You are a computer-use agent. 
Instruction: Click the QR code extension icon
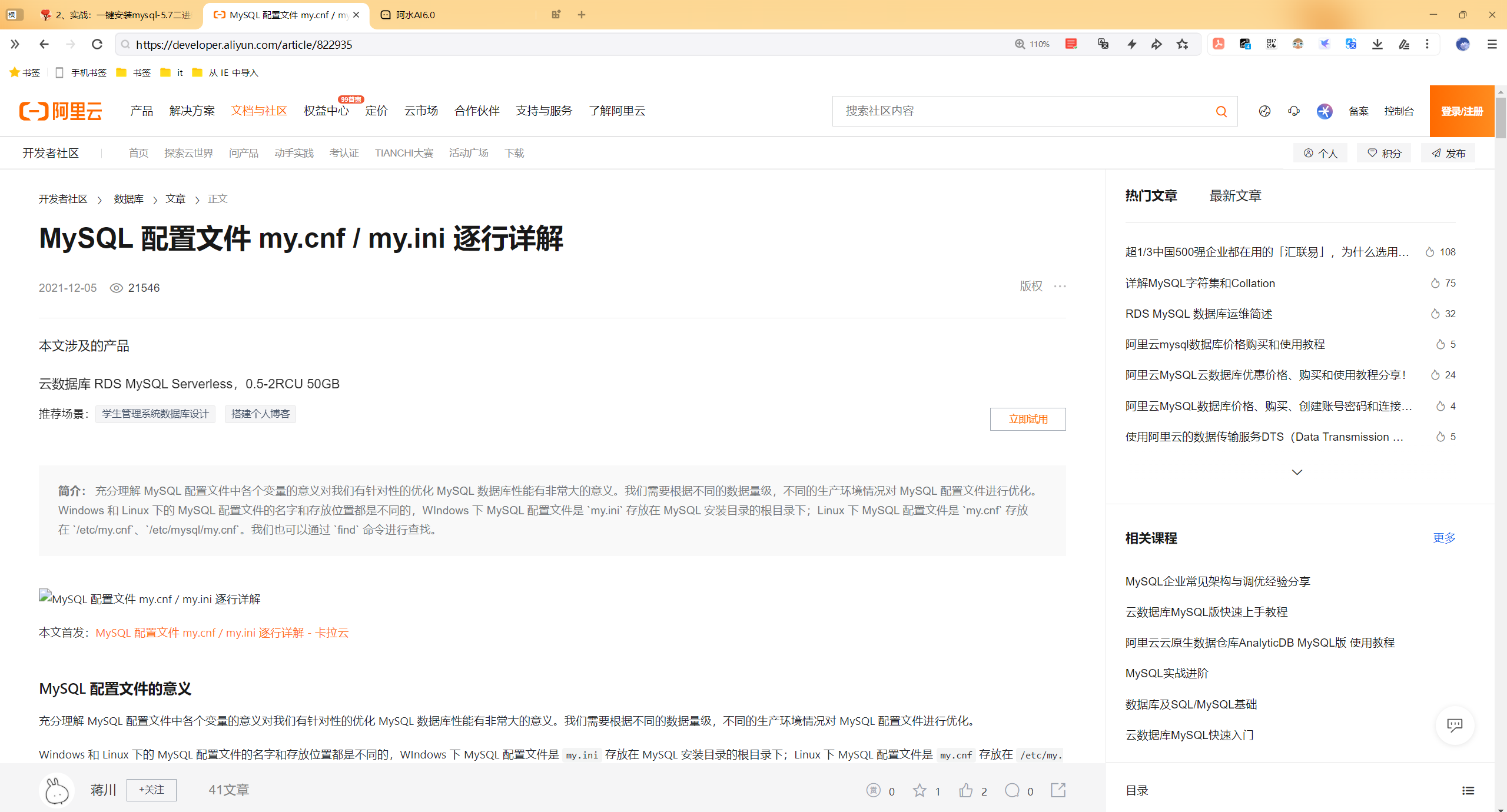pos(1272,44)
